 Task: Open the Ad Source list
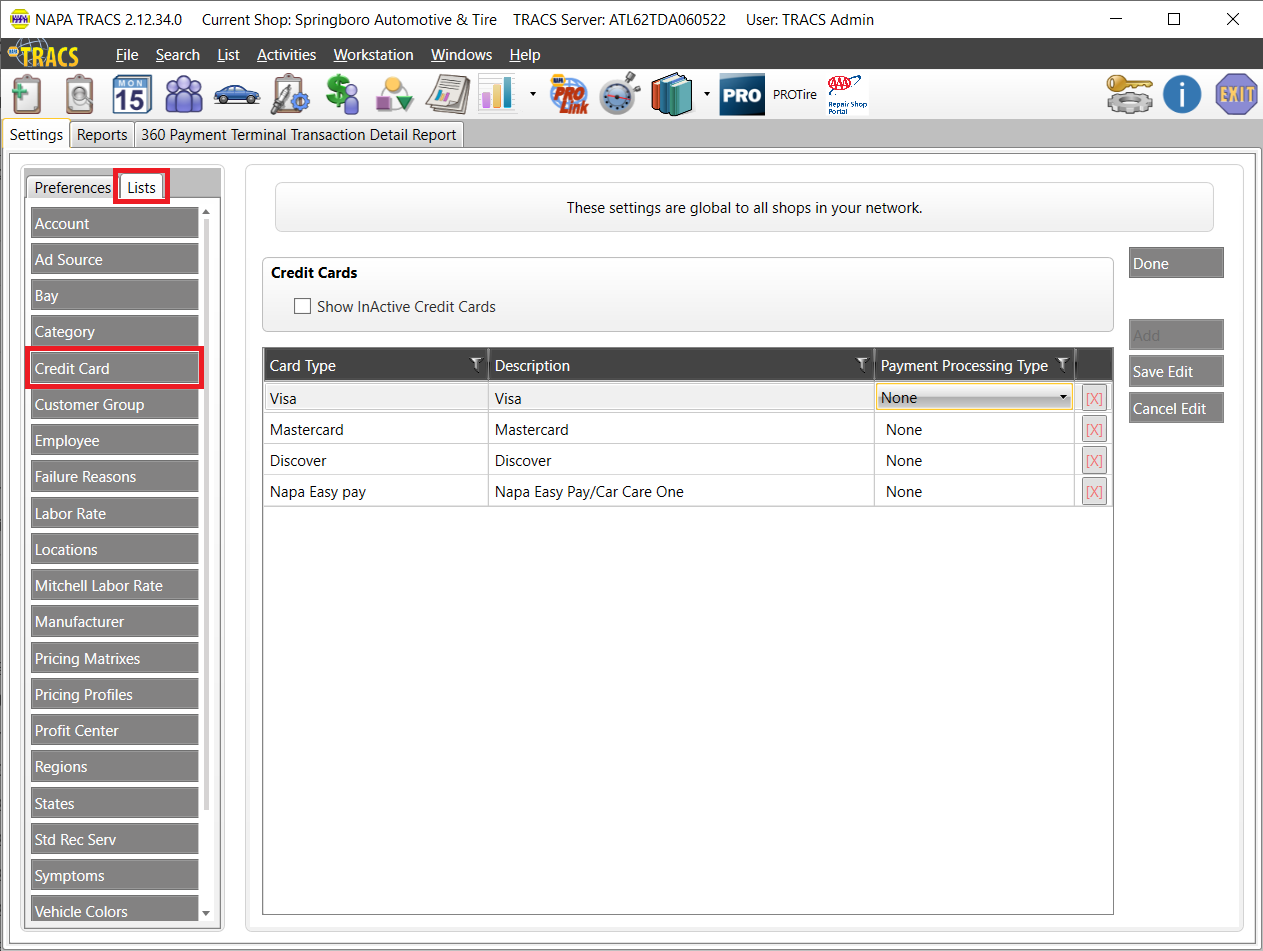tap(115, 259)
